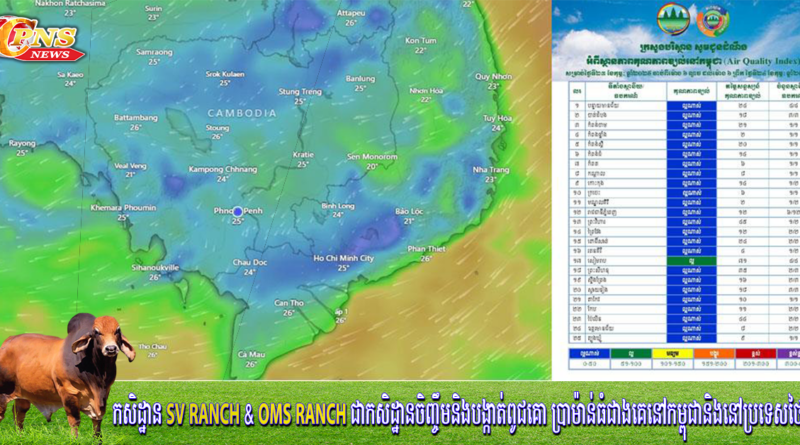Click the "Sen Monorom" label
This screenshot has width=800, height=445.
tap(372, 157)
